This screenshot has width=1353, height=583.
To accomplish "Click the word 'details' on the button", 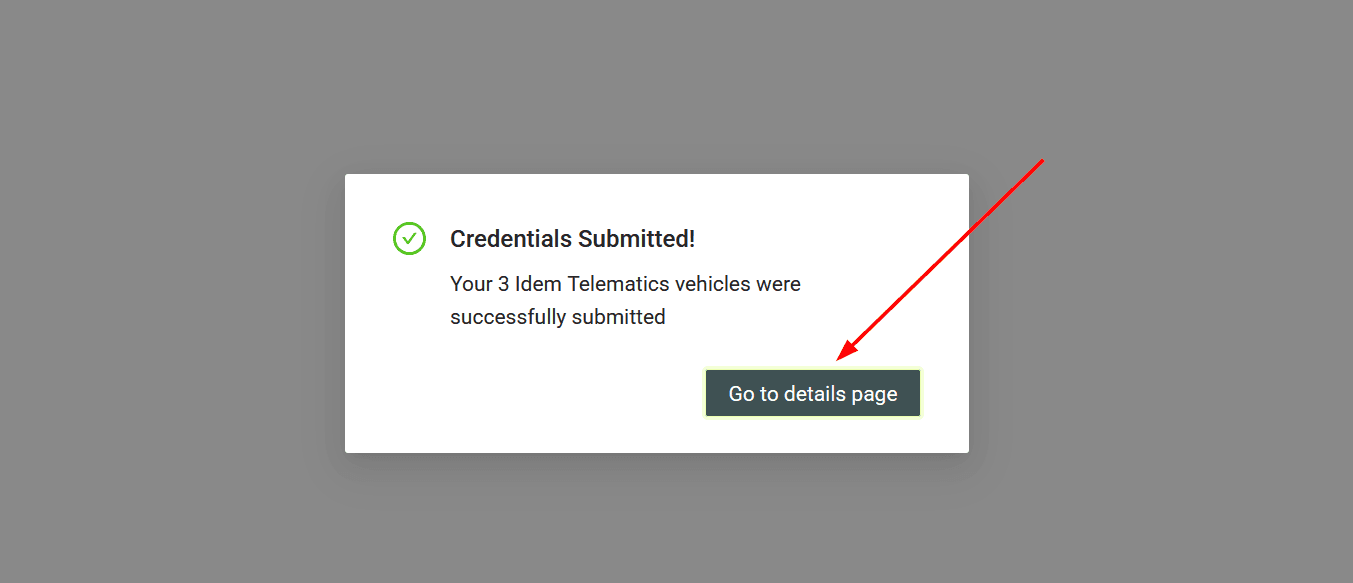I will tap(815, 394).
